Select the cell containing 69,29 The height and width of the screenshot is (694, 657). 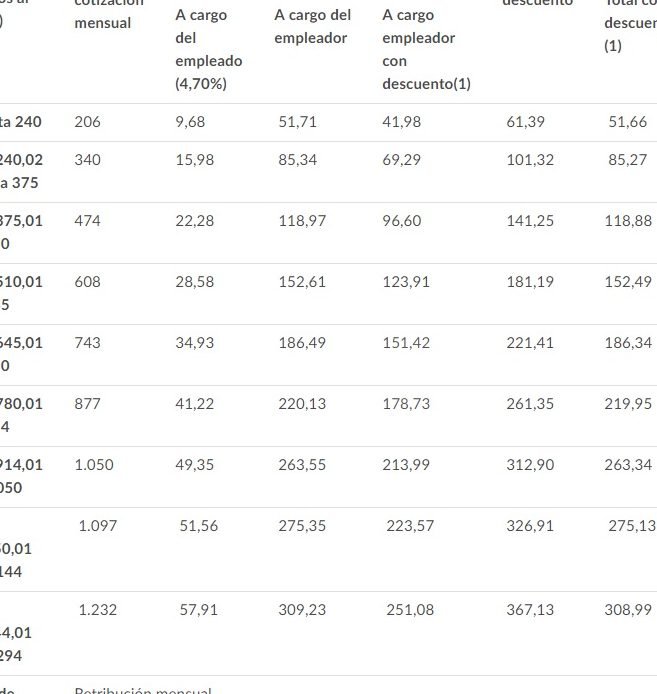402,160
